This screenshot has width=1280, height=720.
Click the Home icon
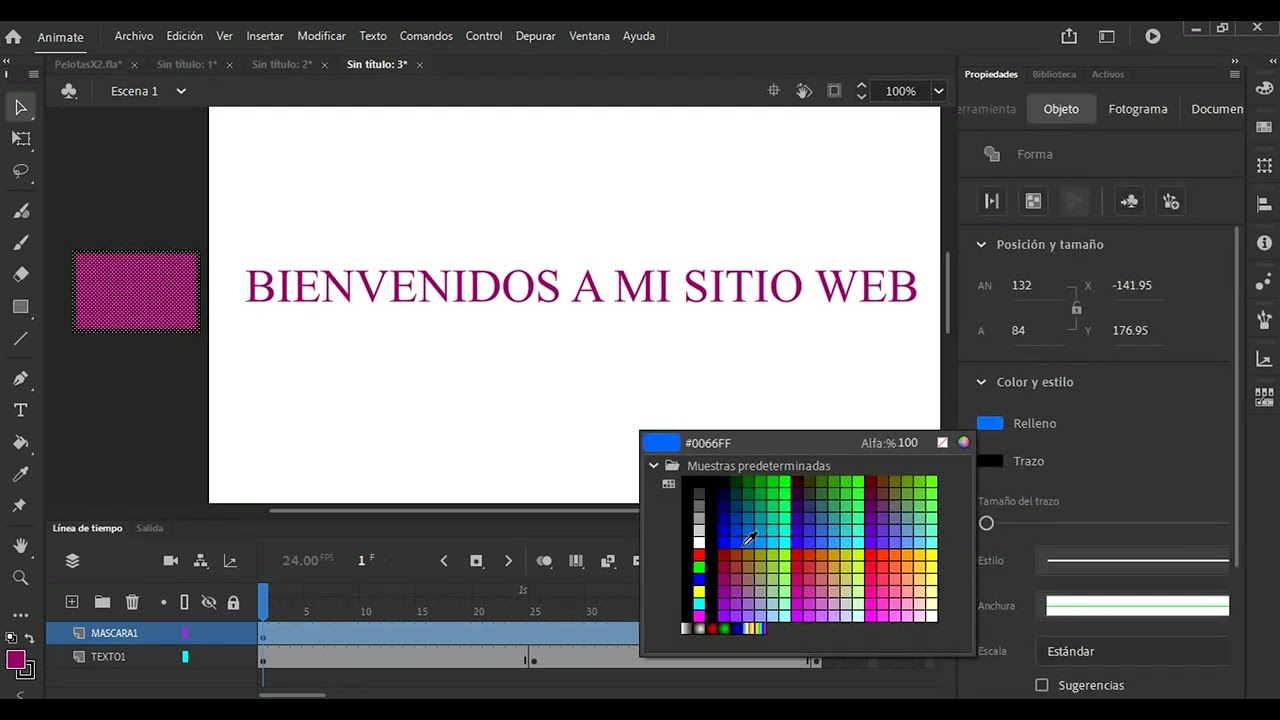tap(13, 37)
